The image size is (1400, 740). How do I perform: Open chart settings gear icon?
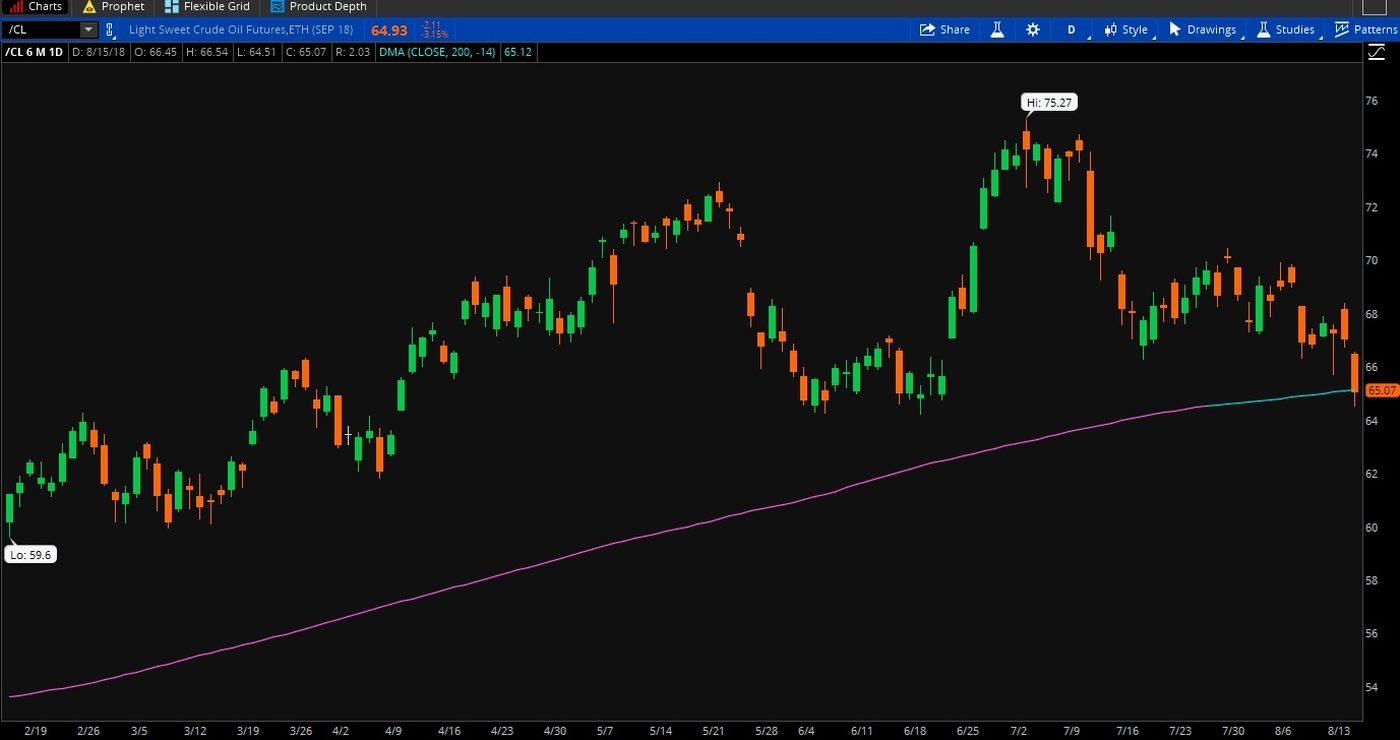point(1033,30)
